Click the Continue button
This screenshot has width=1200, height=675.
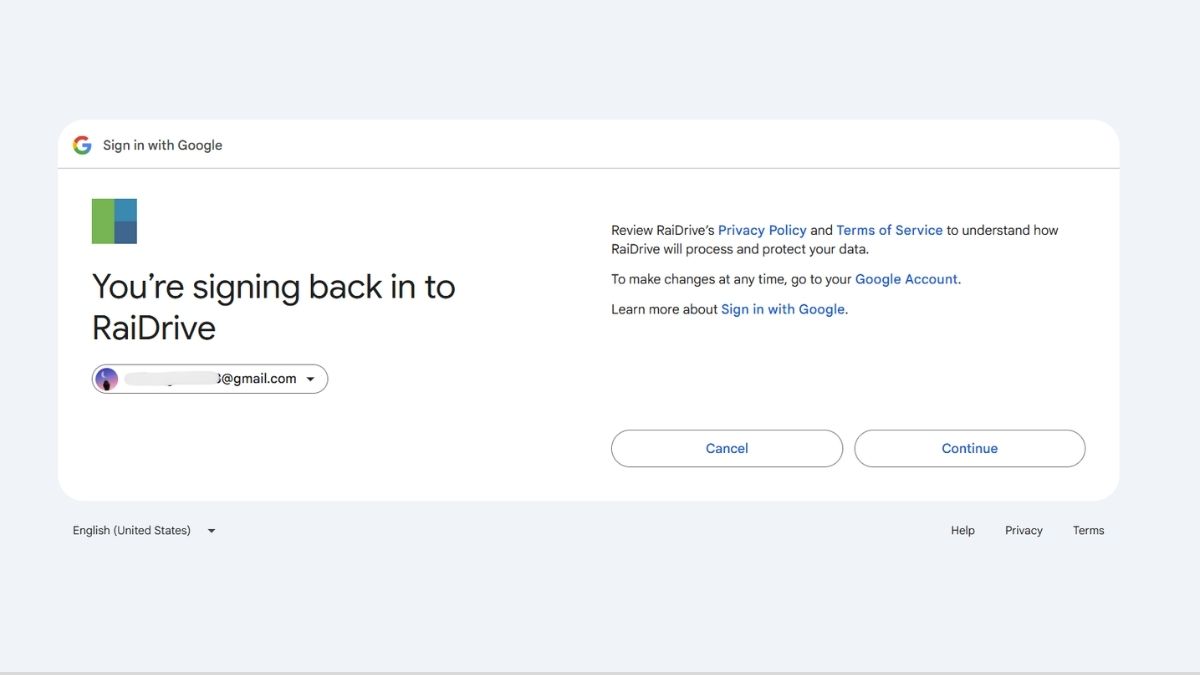pos(970,449)
